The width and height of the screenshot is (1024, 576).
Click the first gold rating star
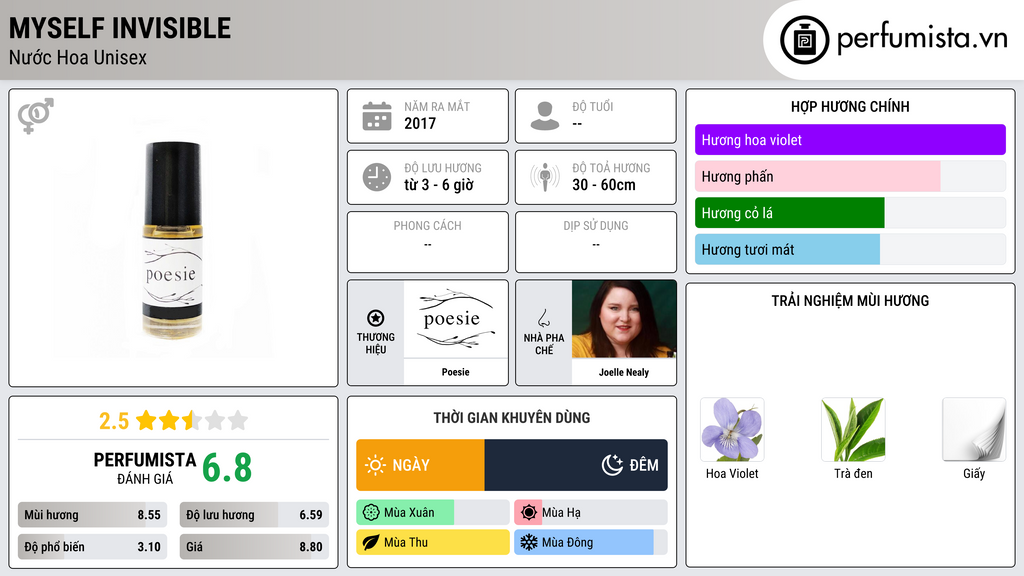(146, 420)
